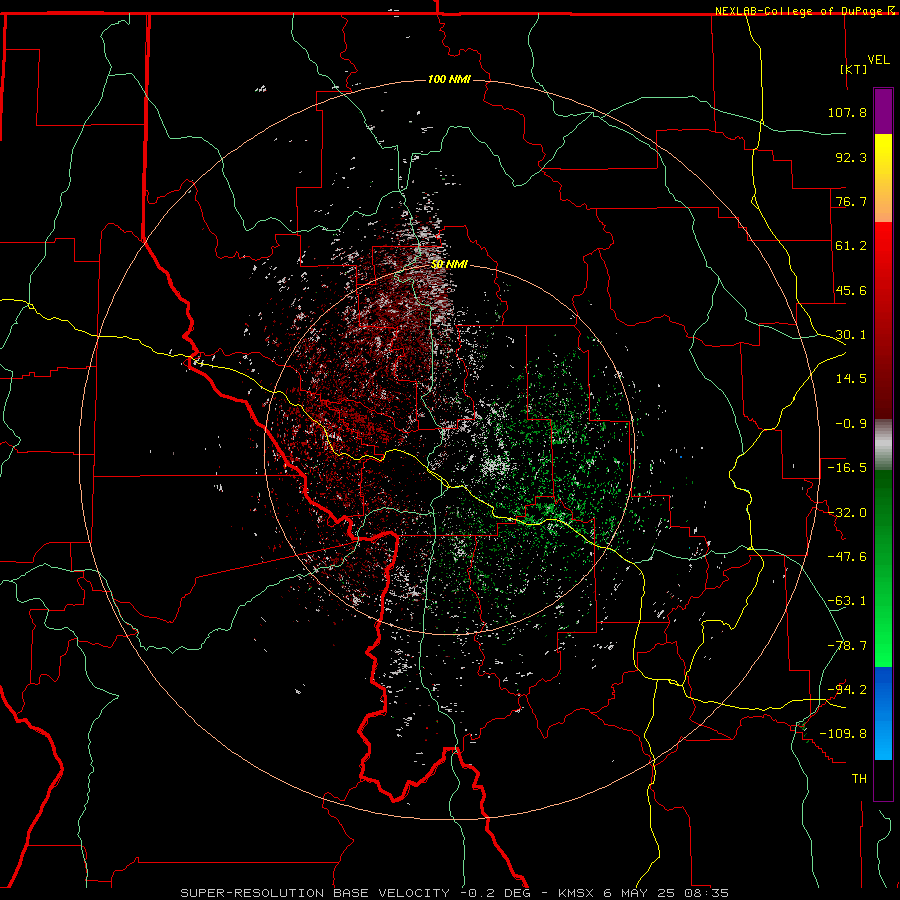Screen dimensions: 900x900
Task: Click the red segment of the color bar
Action: [883, 320]
